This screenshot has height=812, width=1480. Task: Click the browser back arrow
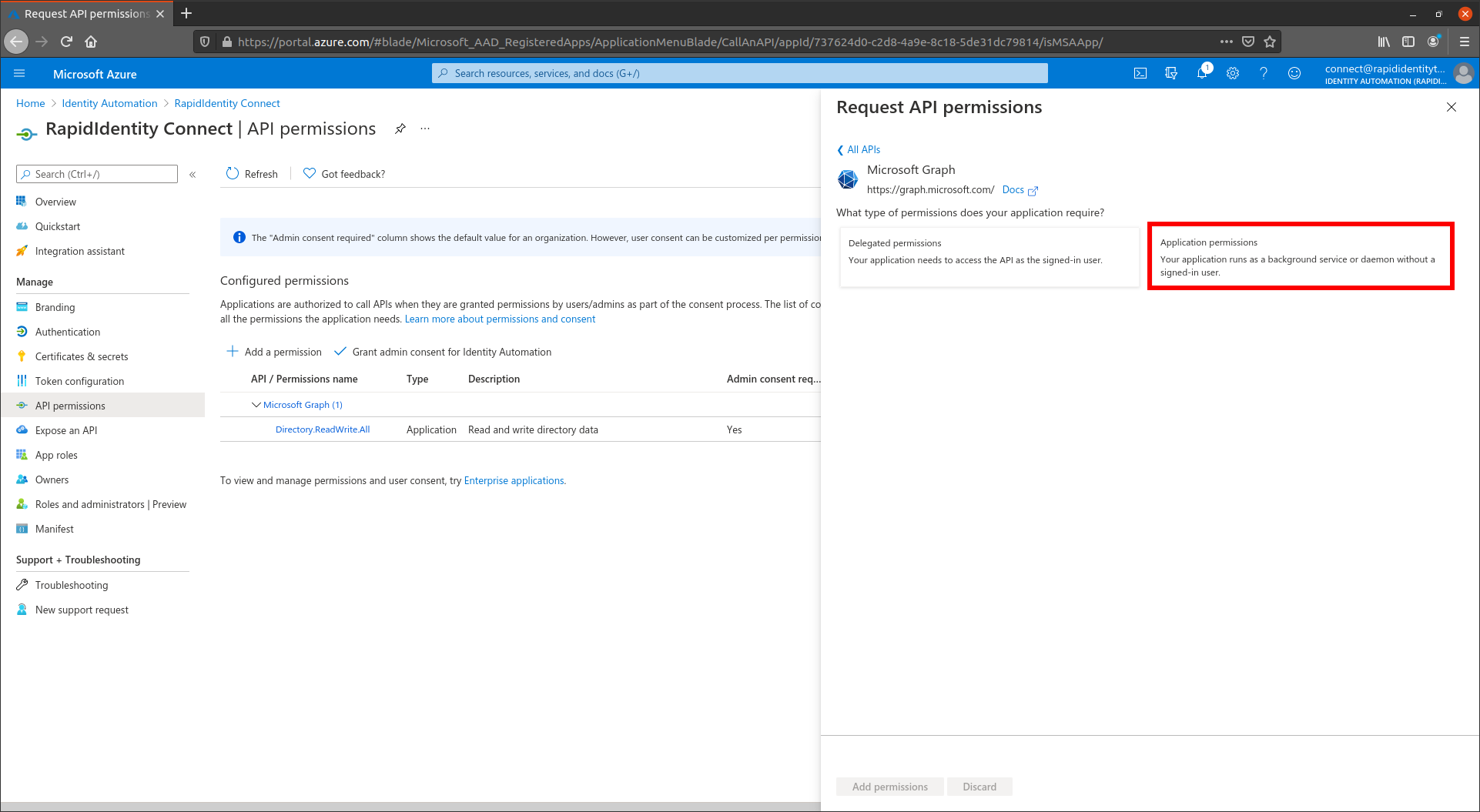point(16,42)
